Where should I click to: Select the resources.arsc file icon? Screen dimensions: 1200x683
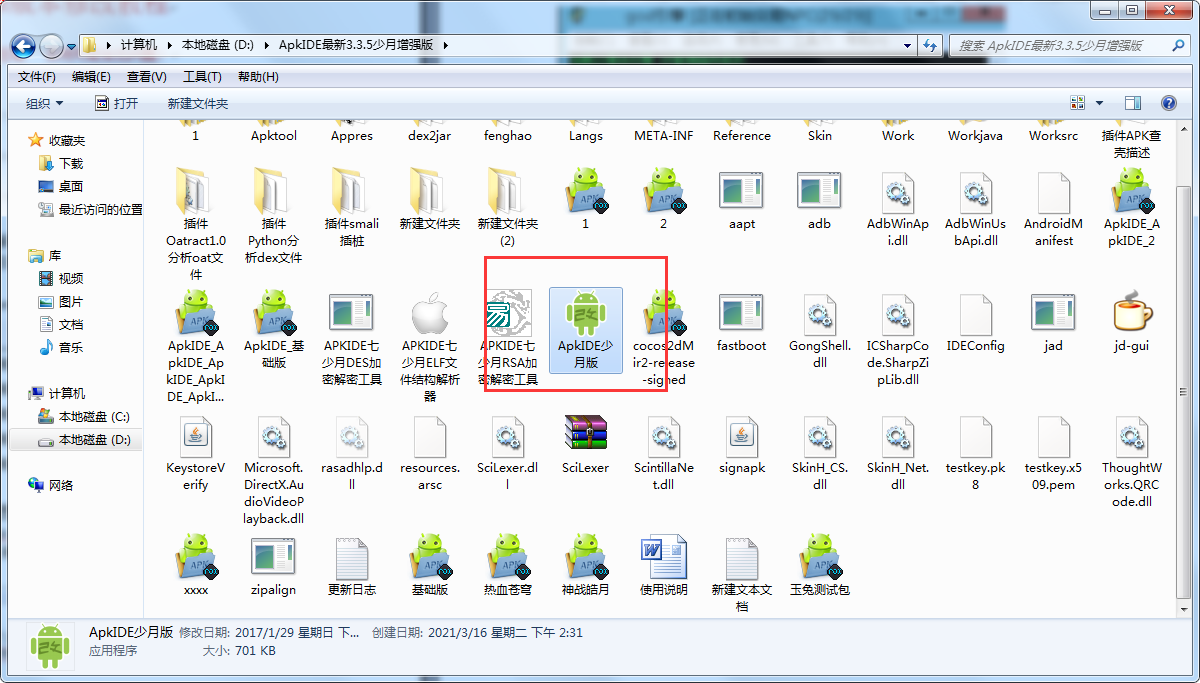click(x=430, y=436)
